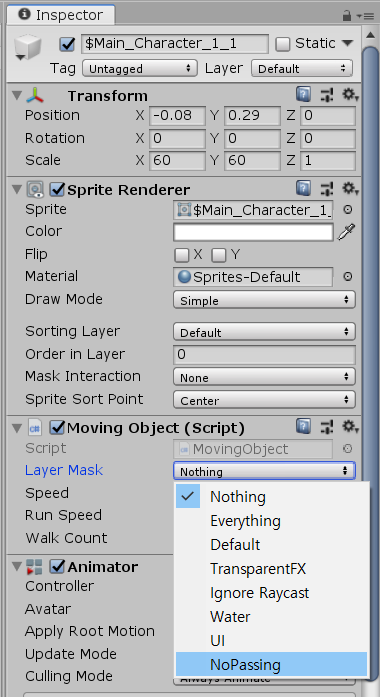Click the Animator component icon
Viewport: 380px width, 697px height.
34,567
